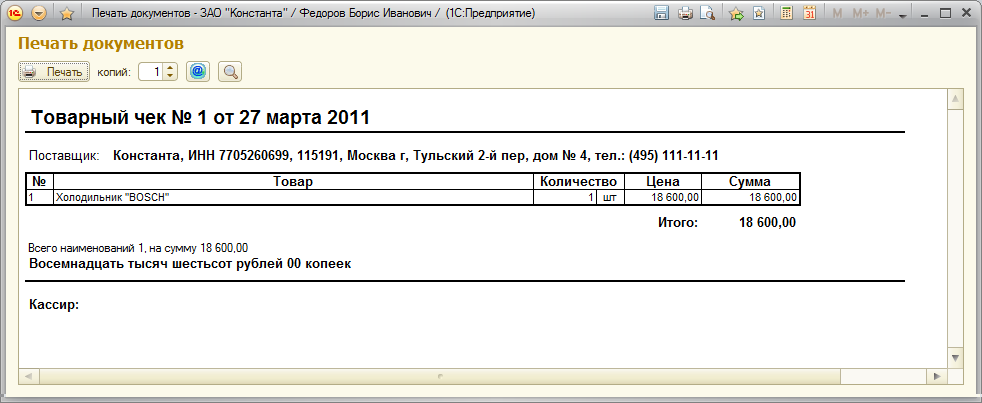Click the Восемнадцать тысяч шестьсот рублей text
982x403 pixels.
pos(190,264)
